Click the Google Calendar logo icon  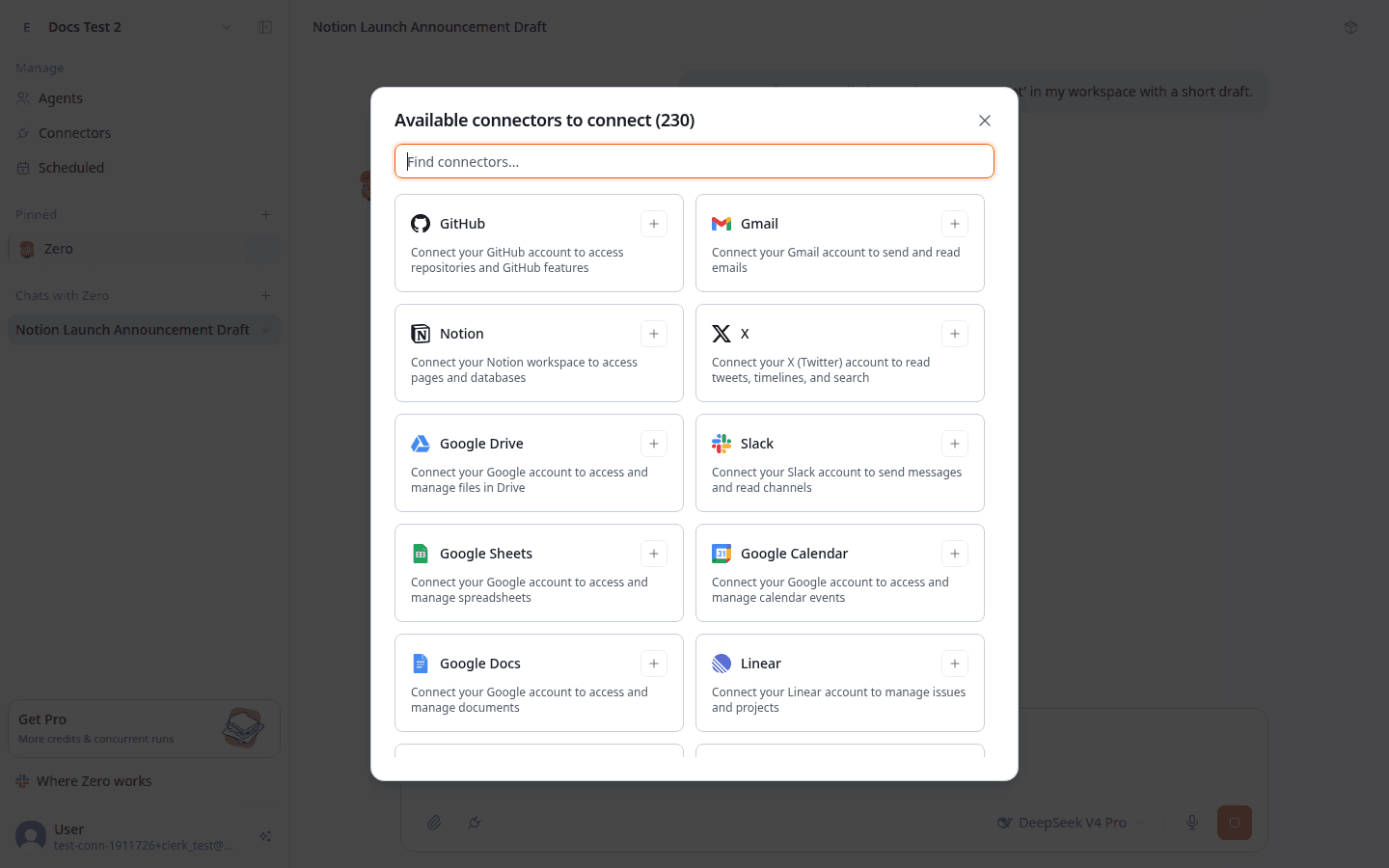pos(722,554)
